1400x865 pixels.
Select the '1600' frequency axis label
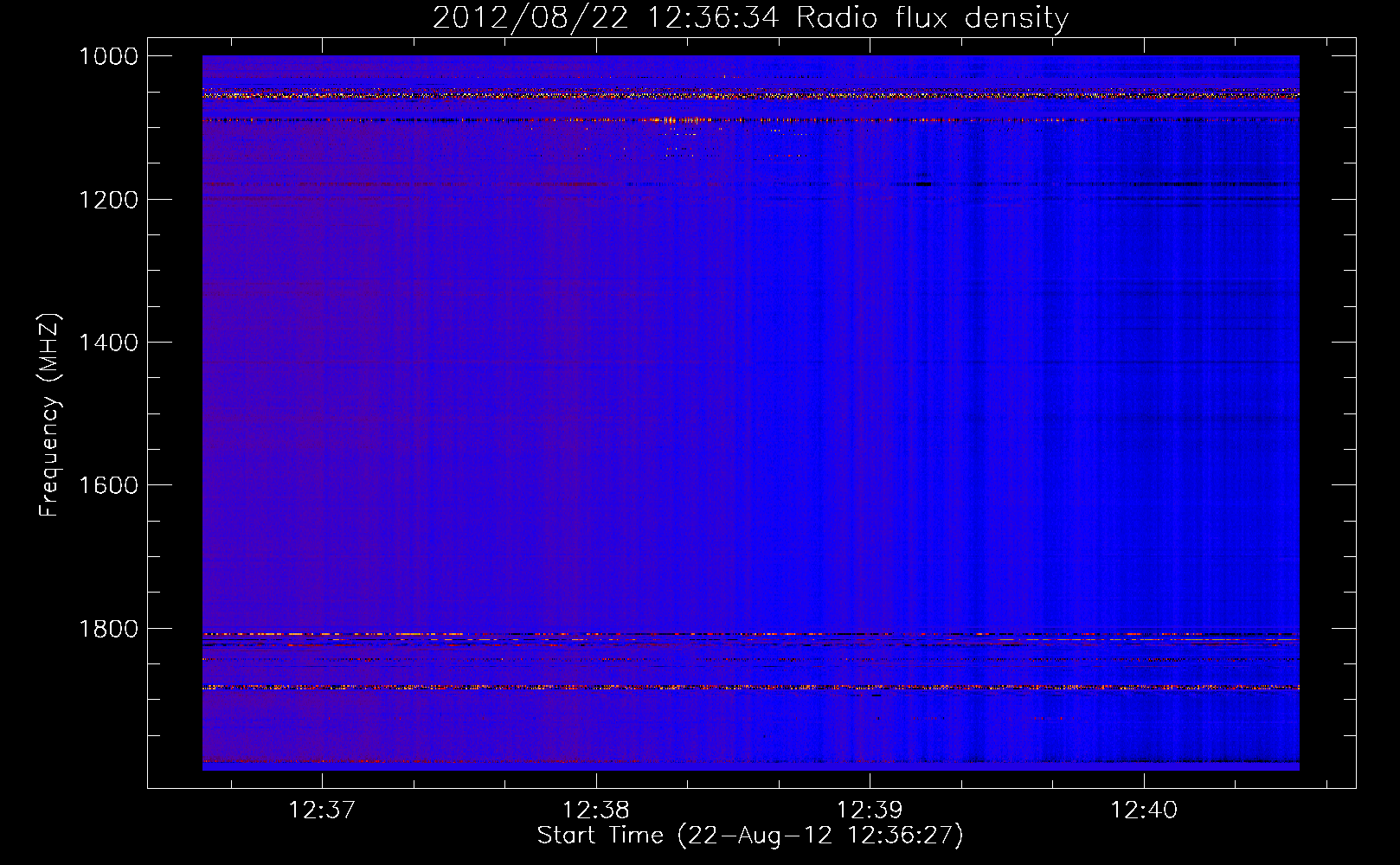pos(108,485)
